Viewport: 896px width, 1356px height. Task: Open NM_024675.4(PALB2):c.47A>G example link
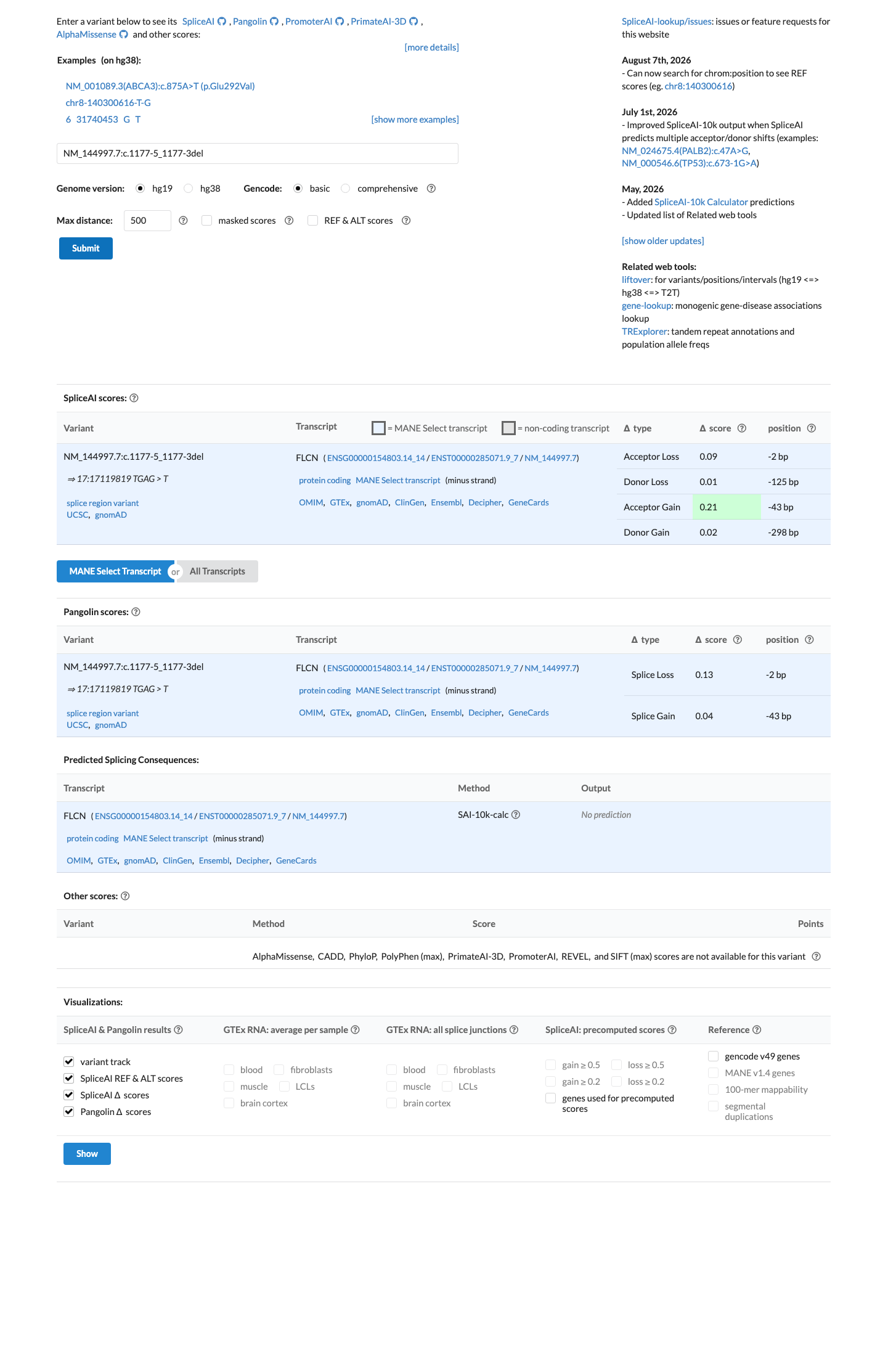click(x=685, y=151)
